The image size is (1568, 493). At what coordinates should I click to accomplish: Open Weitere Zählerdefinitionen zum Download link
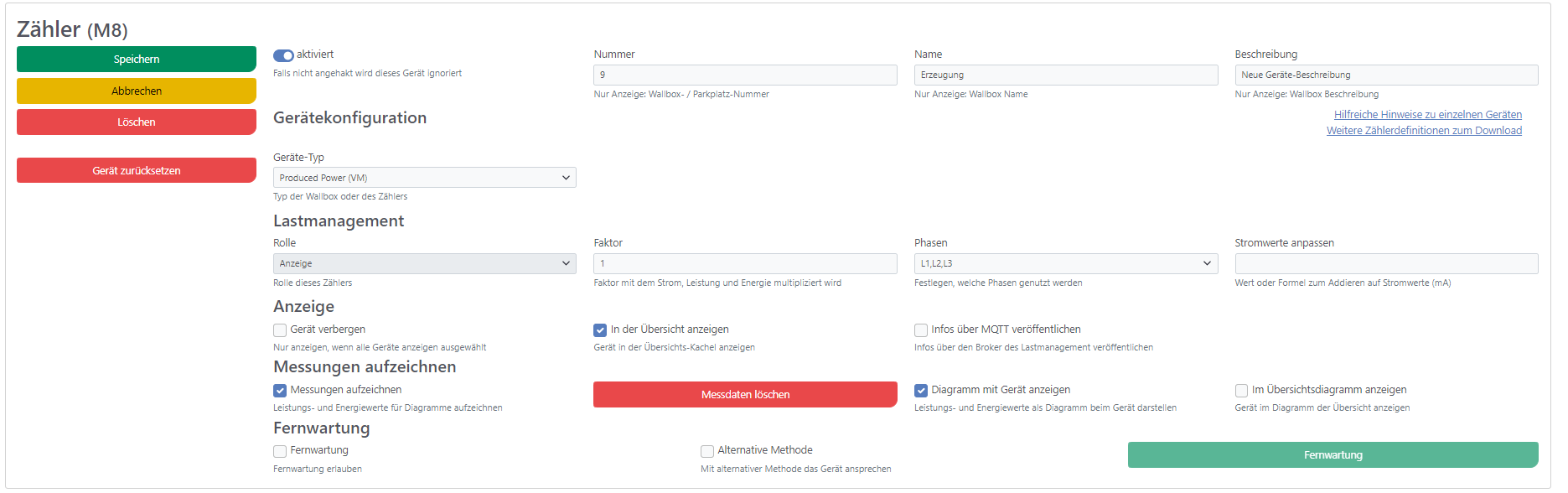click(1424, 131)
